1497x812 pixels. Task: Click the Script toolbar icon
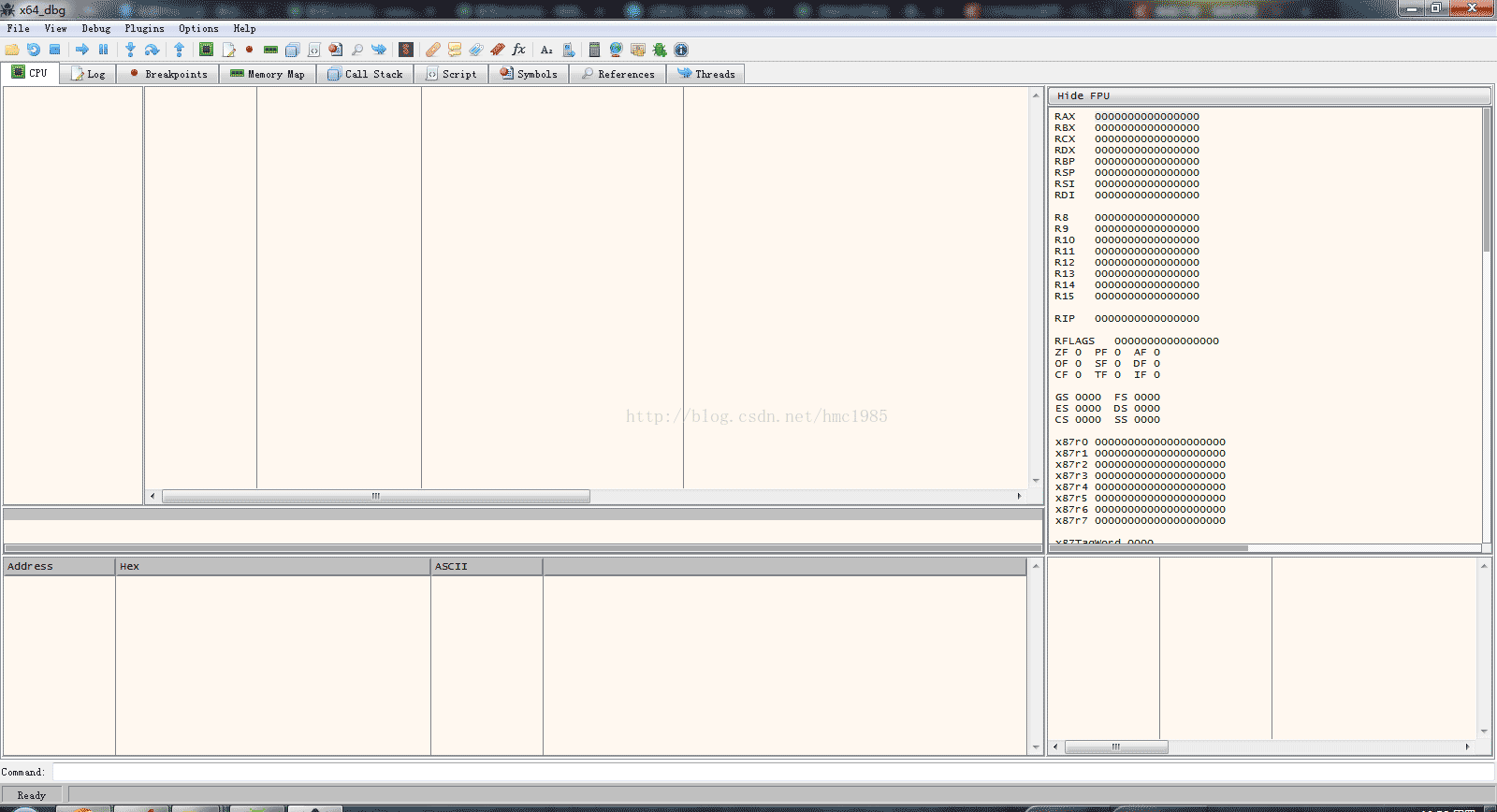[314, 50]
